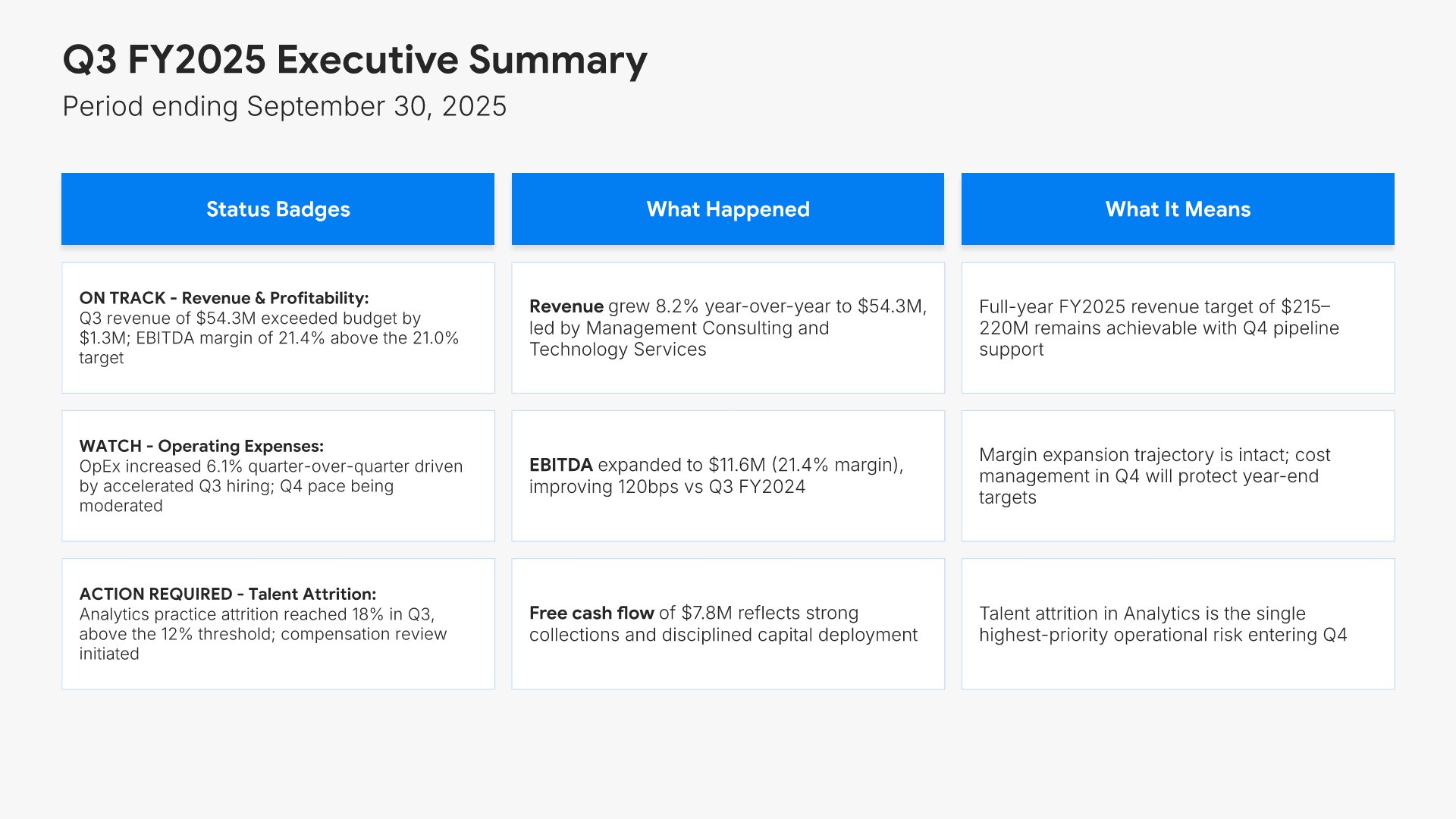
Task: Select the ACTION REQUIRED Talent Attrition card
Action: tap(278, 623)
